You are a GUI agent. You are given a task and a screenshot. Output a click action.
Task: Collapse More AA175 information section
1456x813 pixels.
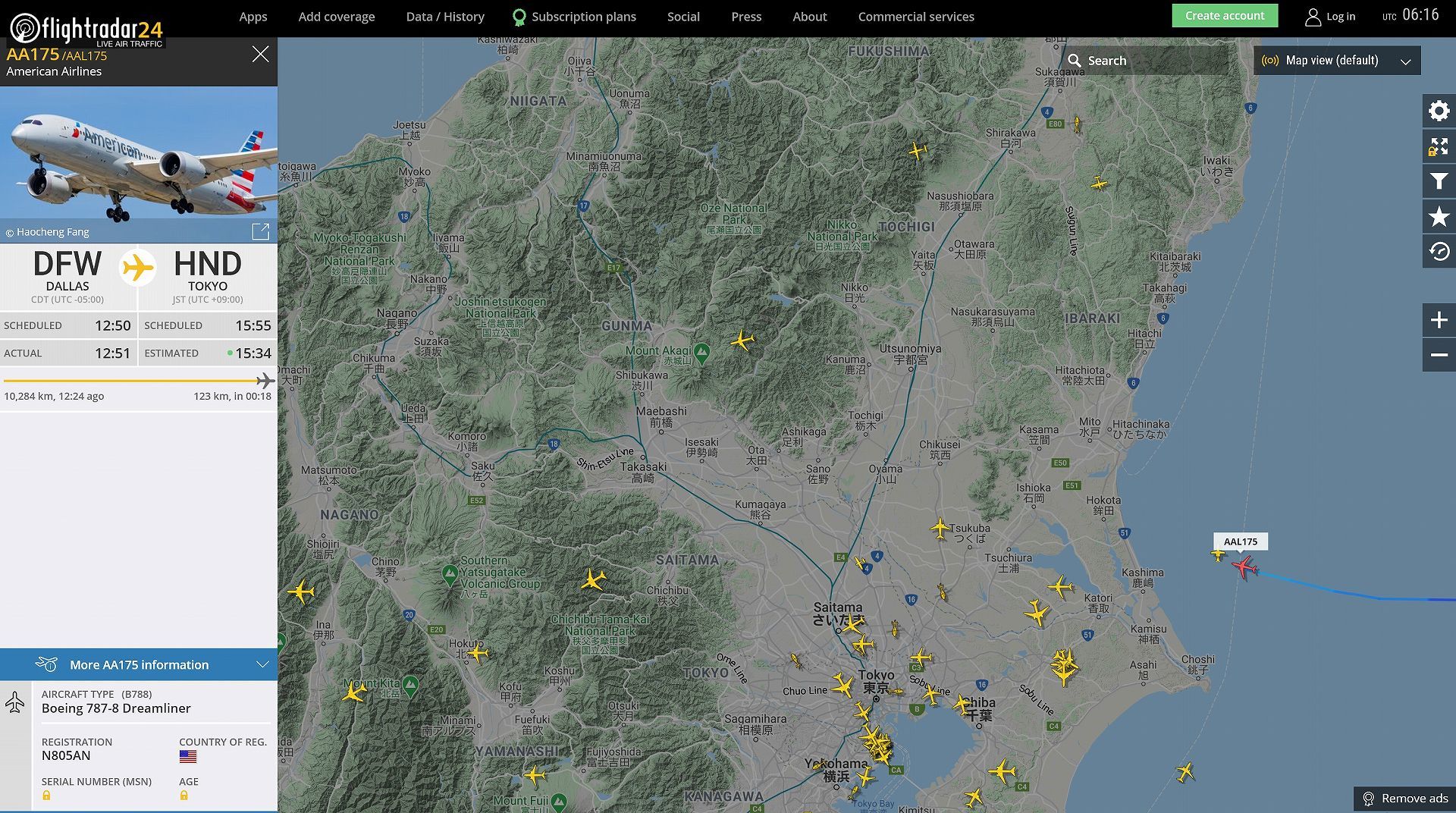139,664
